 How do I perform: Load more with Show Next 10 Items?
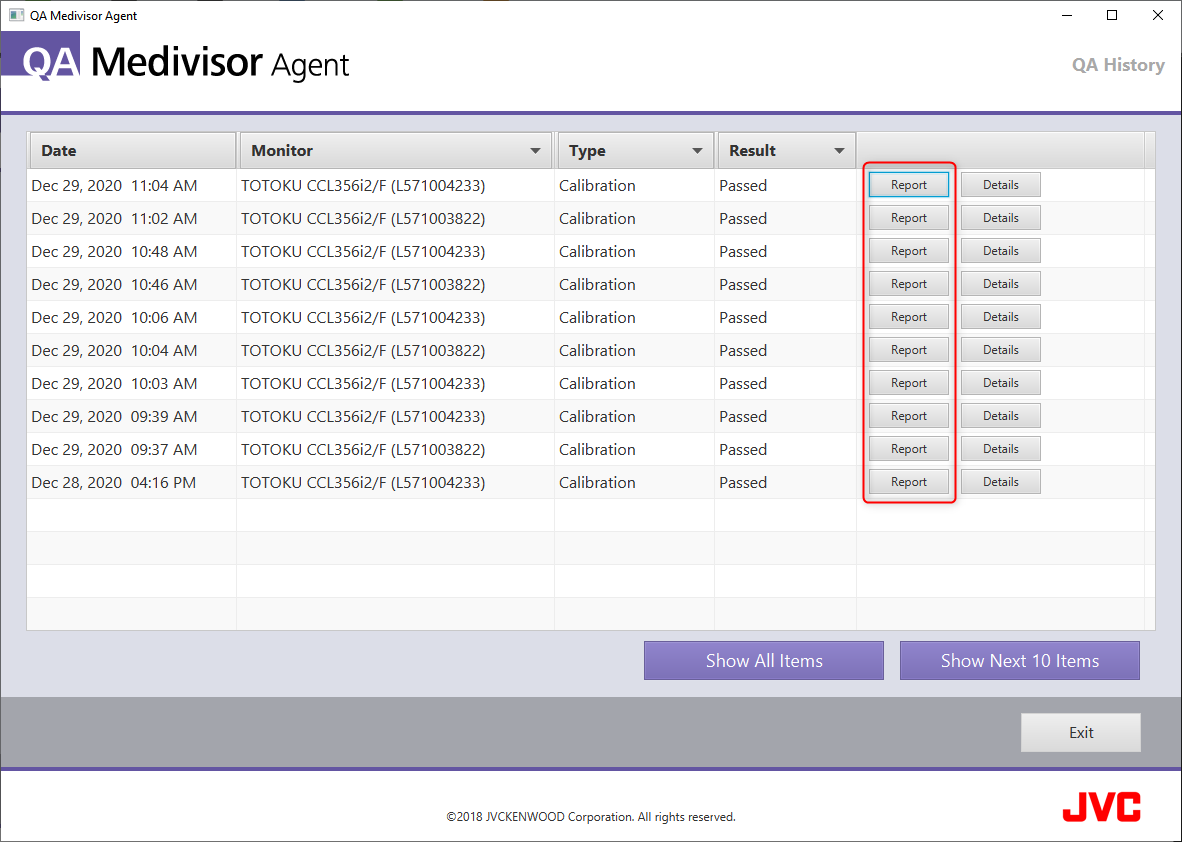1020,660
